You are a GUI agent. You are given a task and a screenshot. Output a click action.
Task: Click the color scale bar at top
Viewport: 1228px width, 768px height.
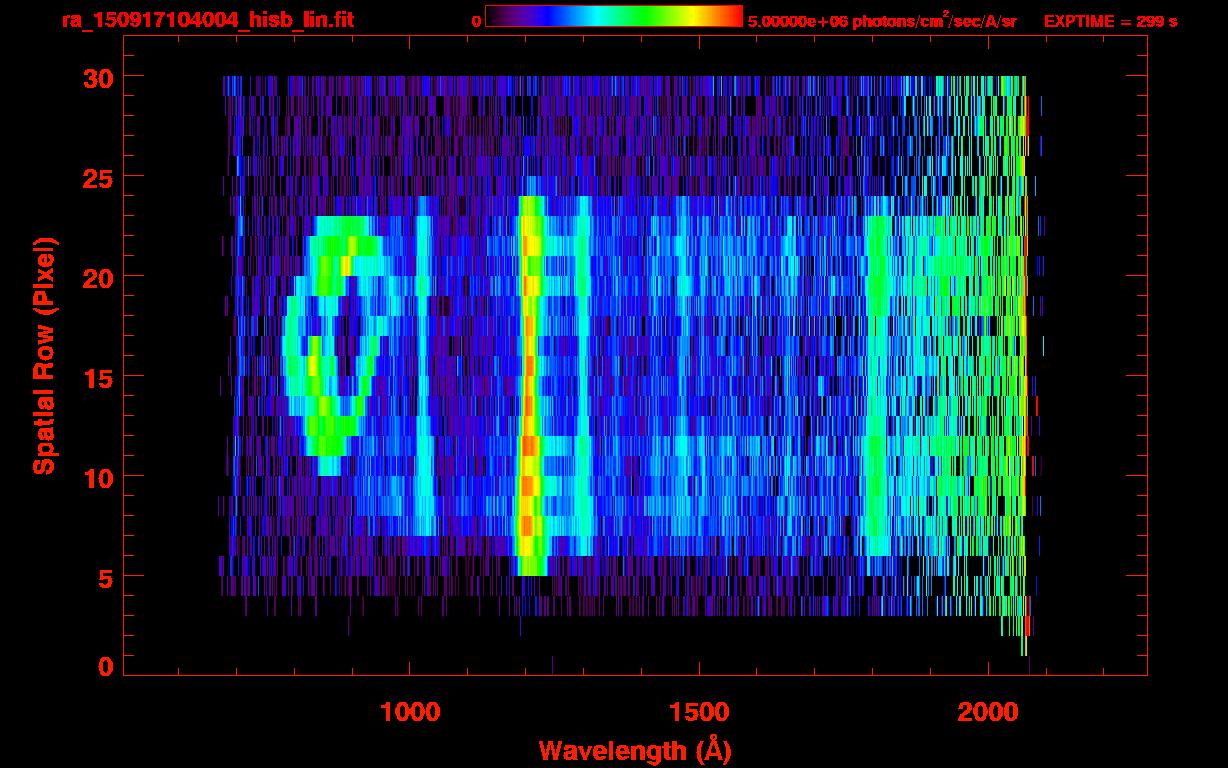tap(614, 16)
